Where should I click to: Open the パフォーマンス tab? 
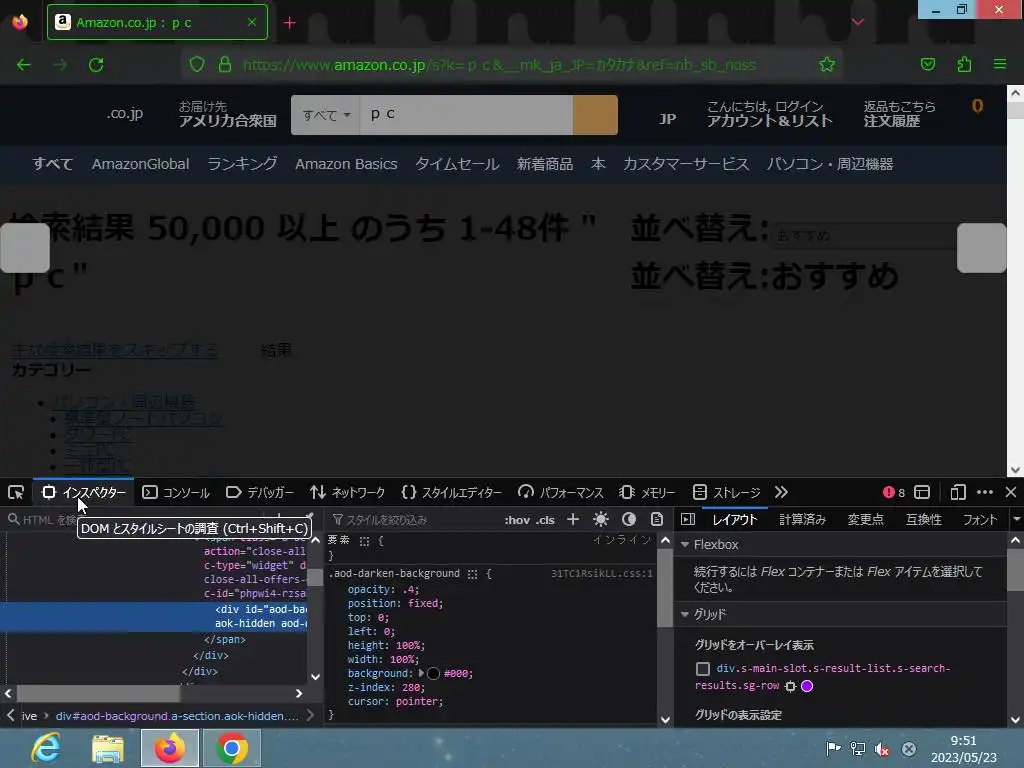click(560, 492)
